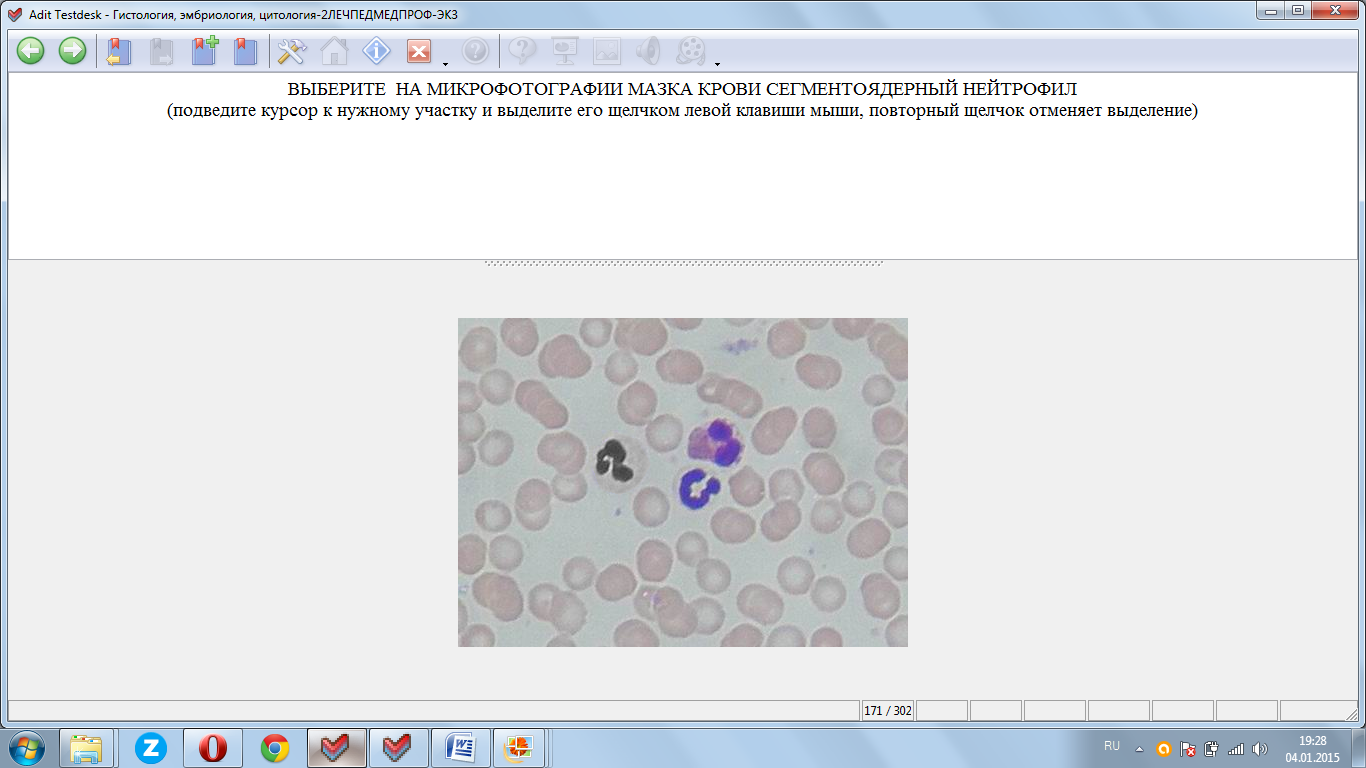
Task: Open settings via hammer and wrench icon
Action: (x=291, y=51)
